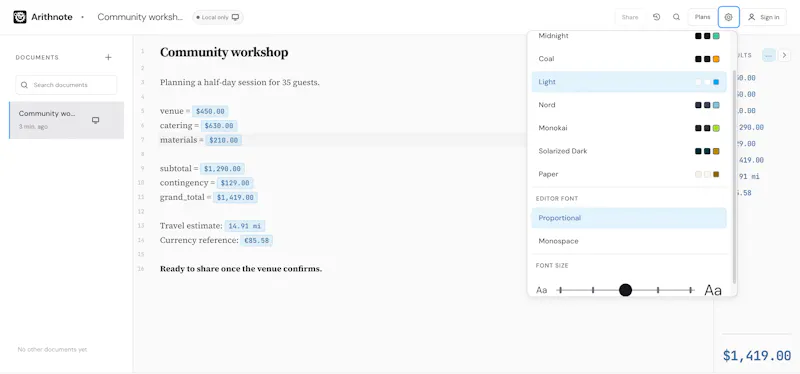Click the Local only status badge
800x374 pixels.
coord(218,17)
